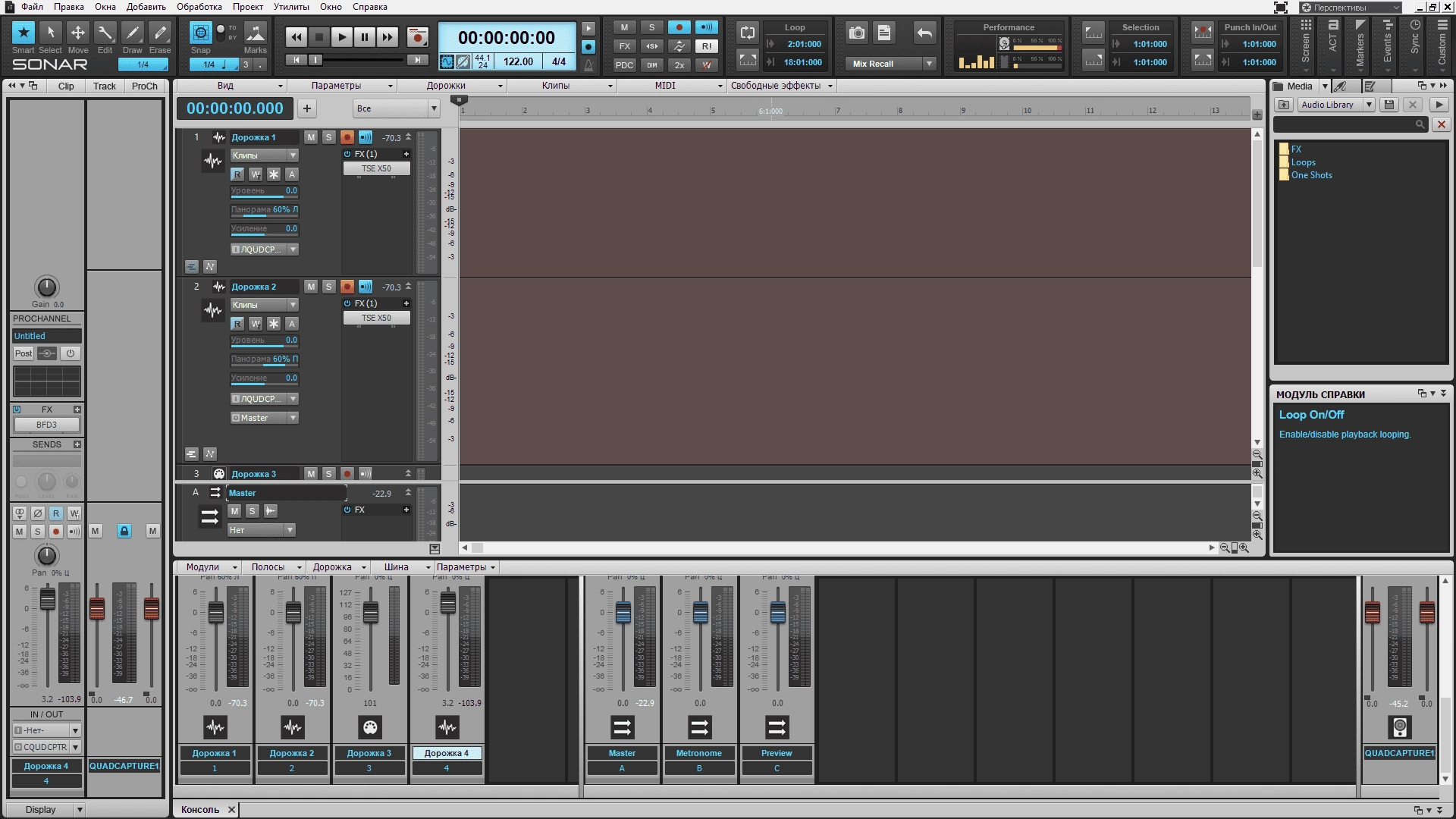Image resolution: width=1456 pixels, height=819 pixels.
Task: Open the Вид track view menu
Action: [x=231, y=86]
